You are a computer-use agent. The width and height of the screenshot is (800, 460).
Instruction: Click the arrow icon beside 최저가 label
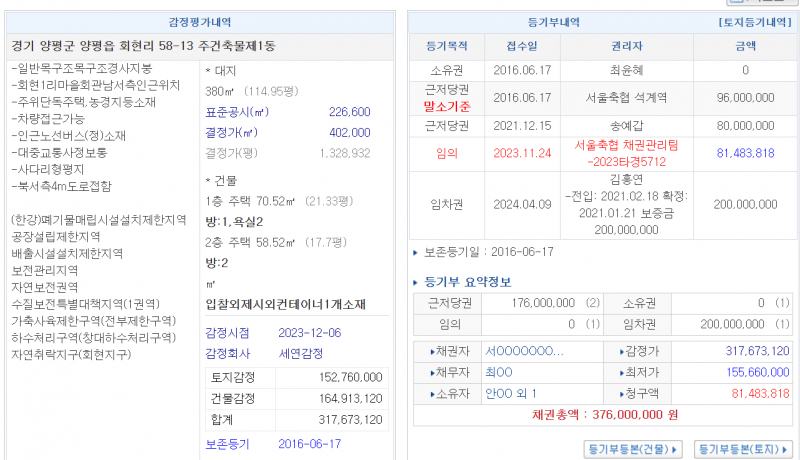[x=620, y=372]
